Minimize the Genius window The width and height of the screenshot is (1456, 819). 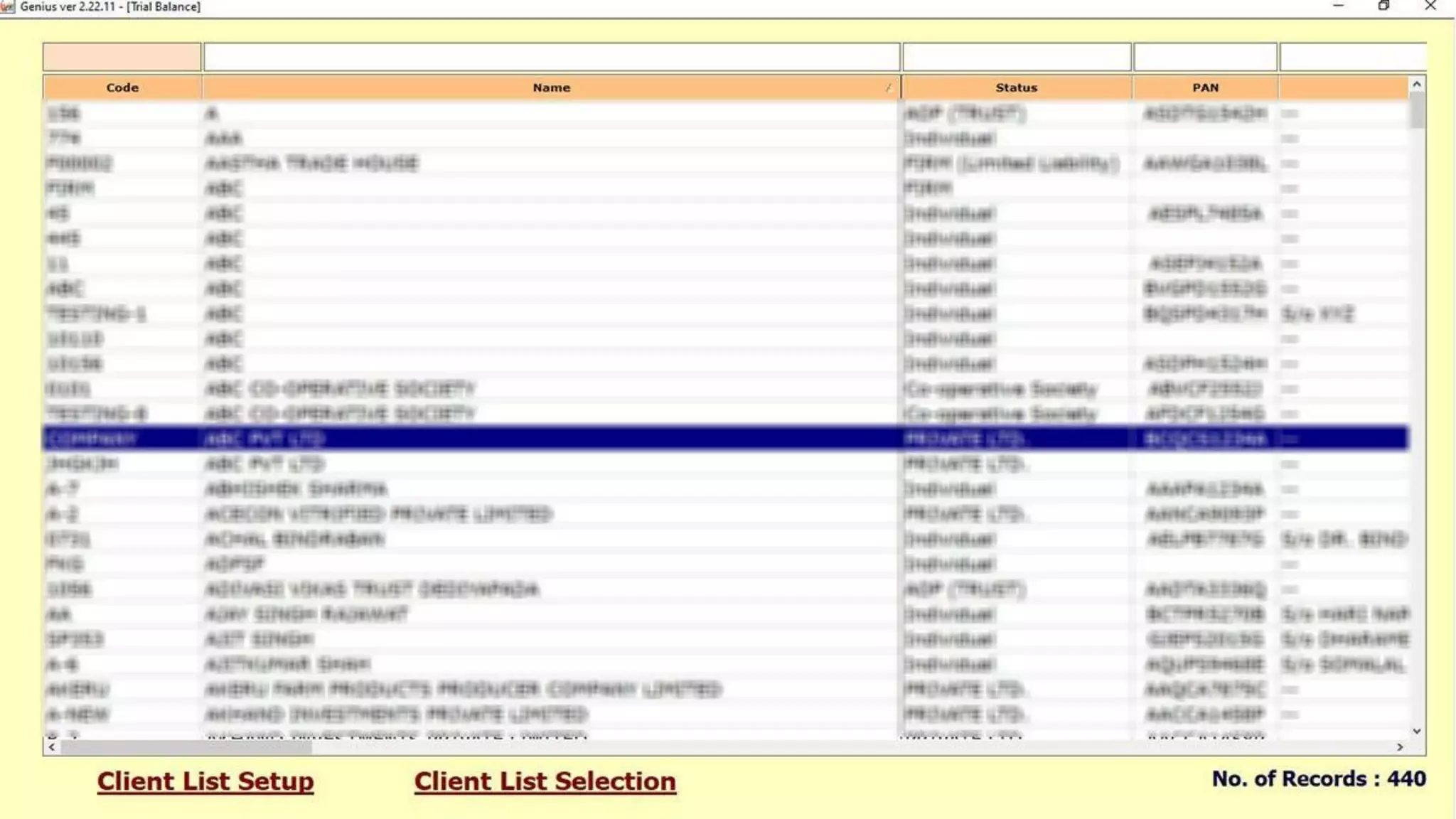click(x=1338, y=6)
